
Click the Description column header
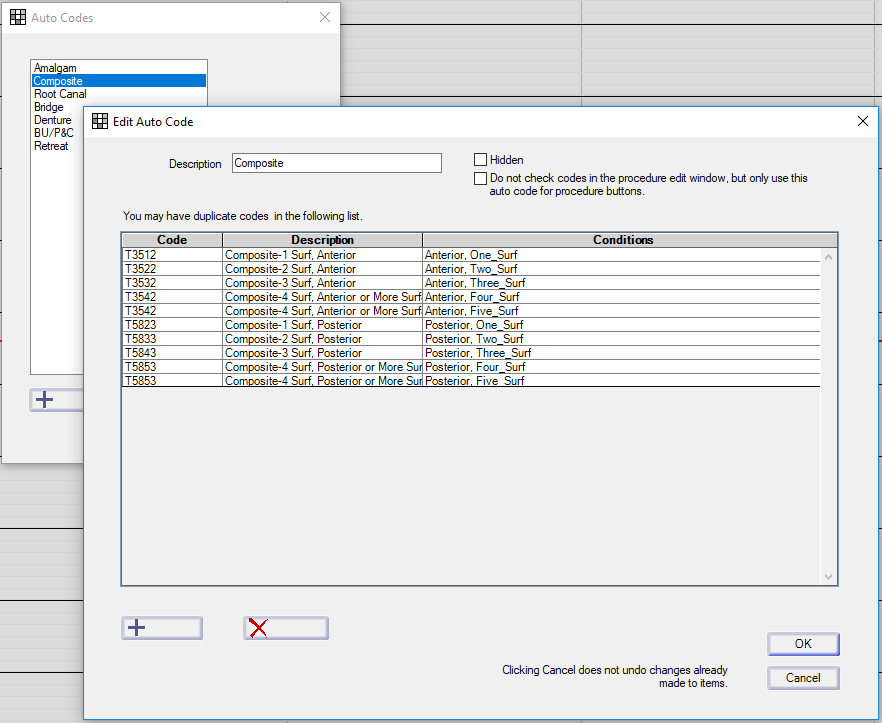(322, 240)
